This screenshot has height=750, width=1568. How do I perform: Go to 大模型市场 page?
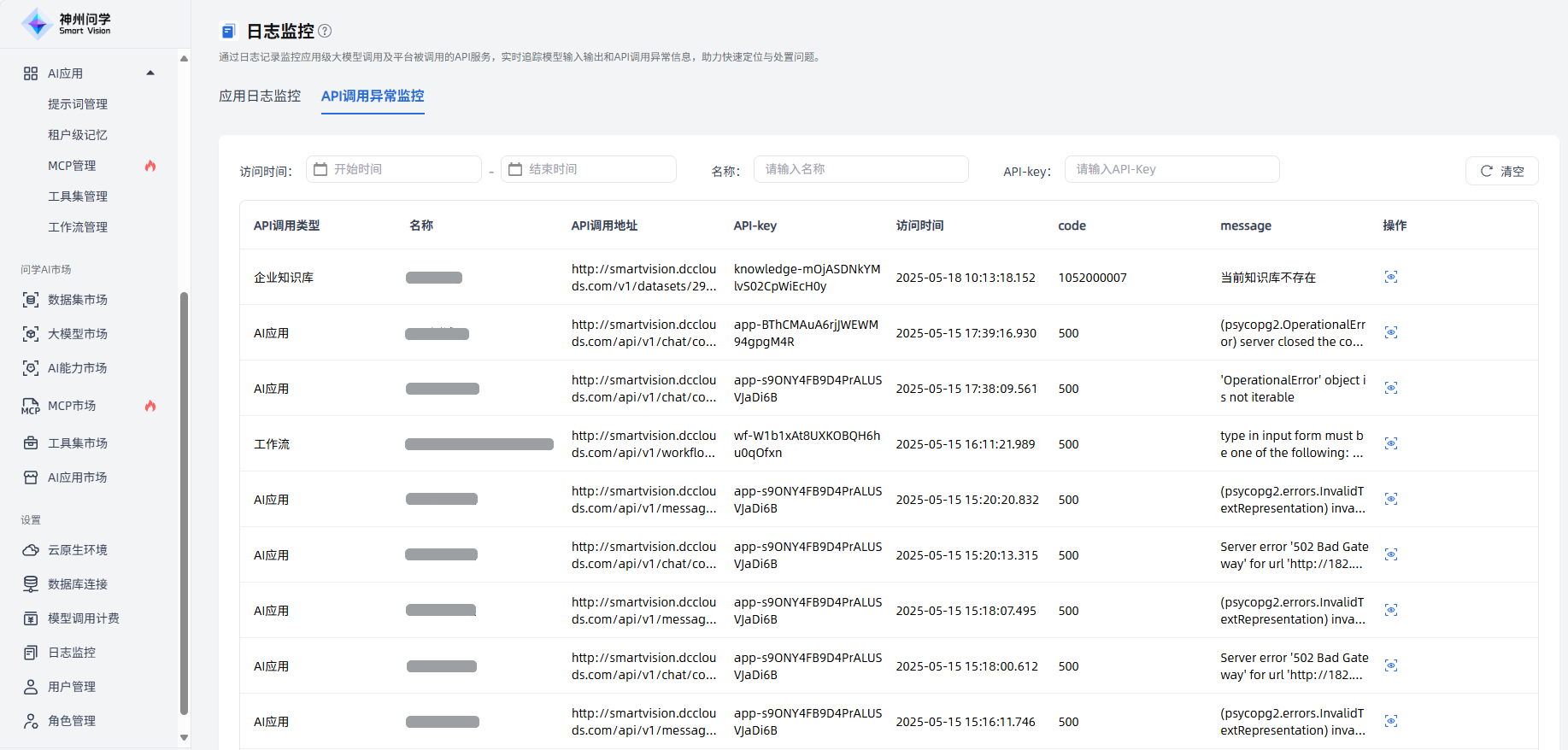tap(78, 334)
